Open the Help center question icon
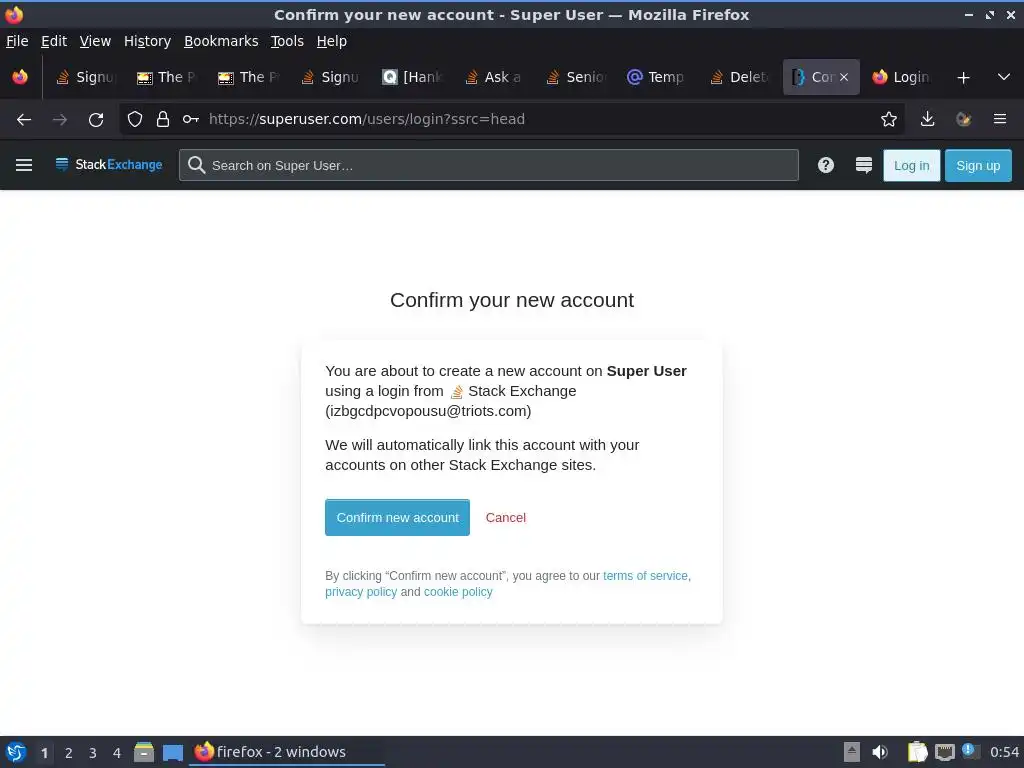The width and height of the screenshot is (1024, 768). [x=825, y=165]
